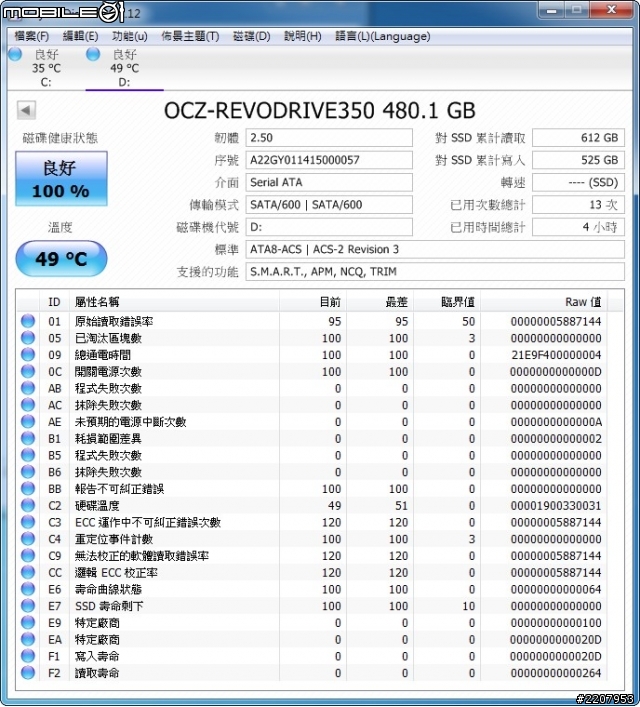Click the power-on hours value 4 小時
The height and width of the screenshot is (707, 640).
578,227
